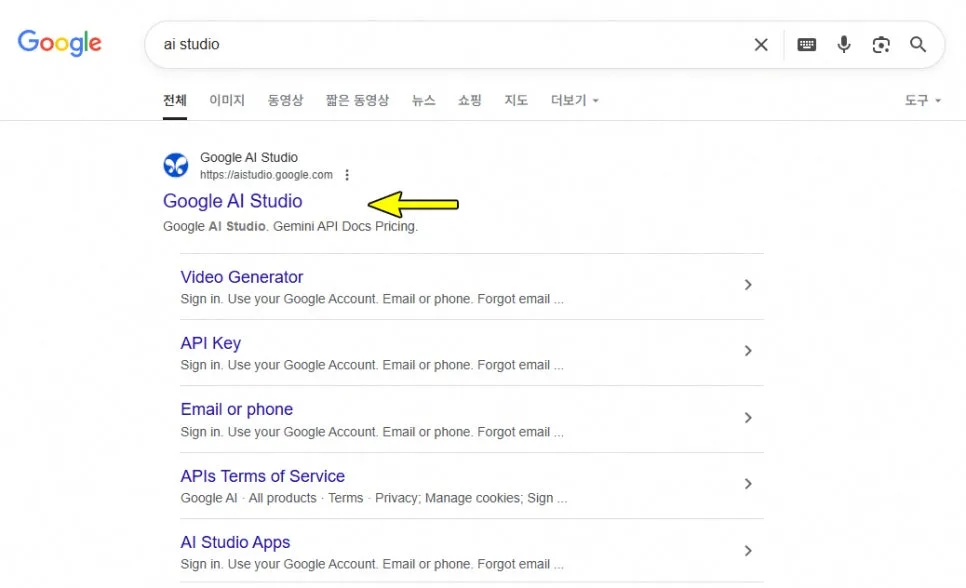Viewport: 966px width, 588px height.
Task: Open the 도구 dropdown
Action: pos(922,100)
